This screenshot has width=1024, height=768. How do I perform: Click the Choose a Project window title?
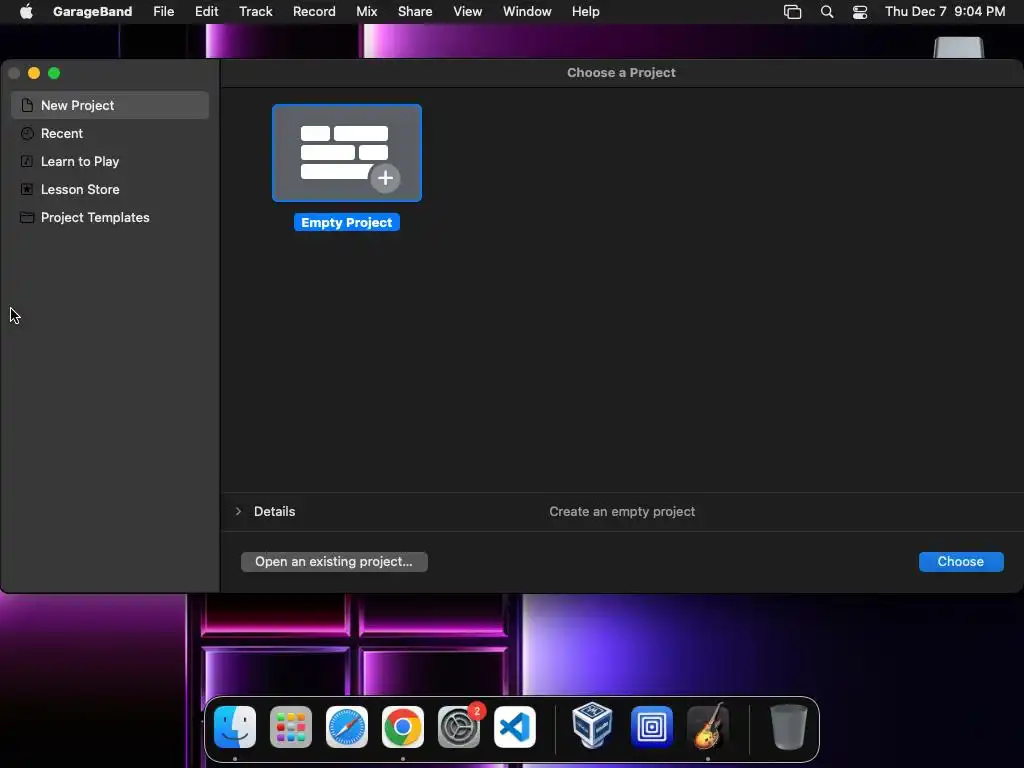(x=621, y=72)
